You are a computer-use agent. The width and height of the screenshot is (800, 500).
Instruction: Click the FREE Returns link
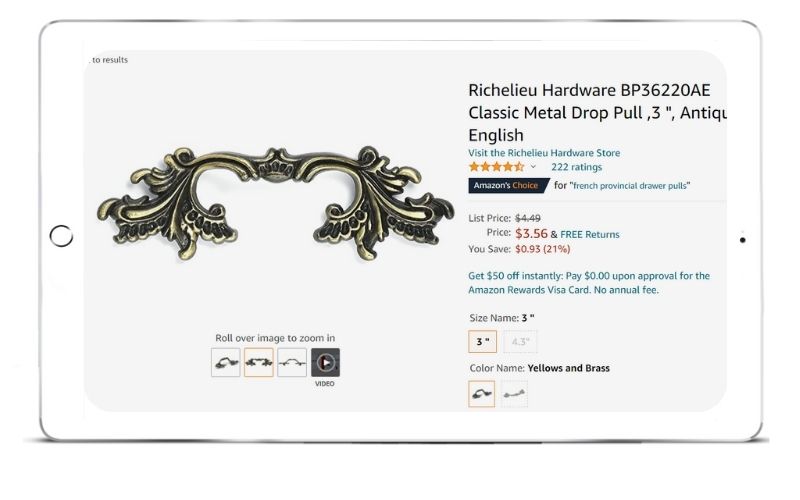coord(590,234)
